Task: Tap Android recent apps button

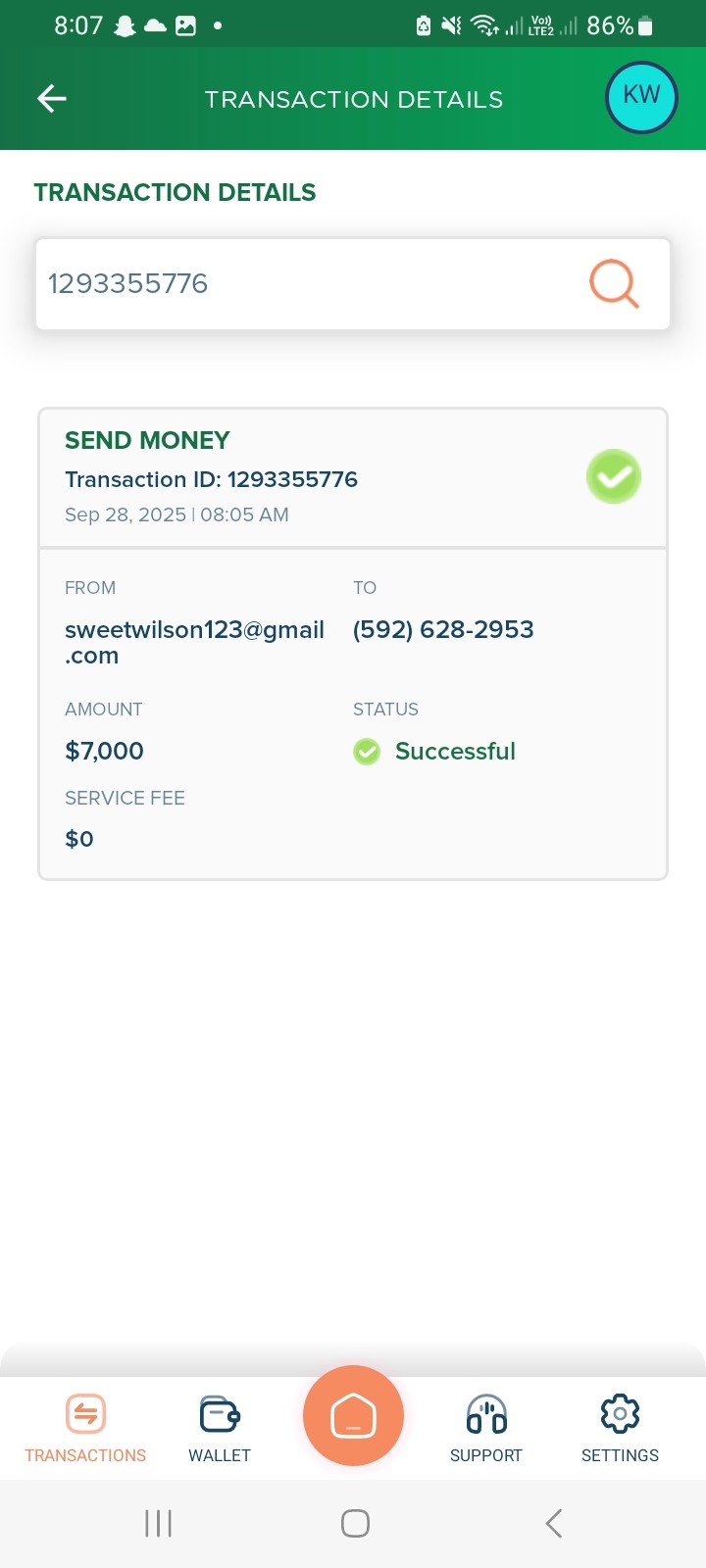Action: point(158,1523)
